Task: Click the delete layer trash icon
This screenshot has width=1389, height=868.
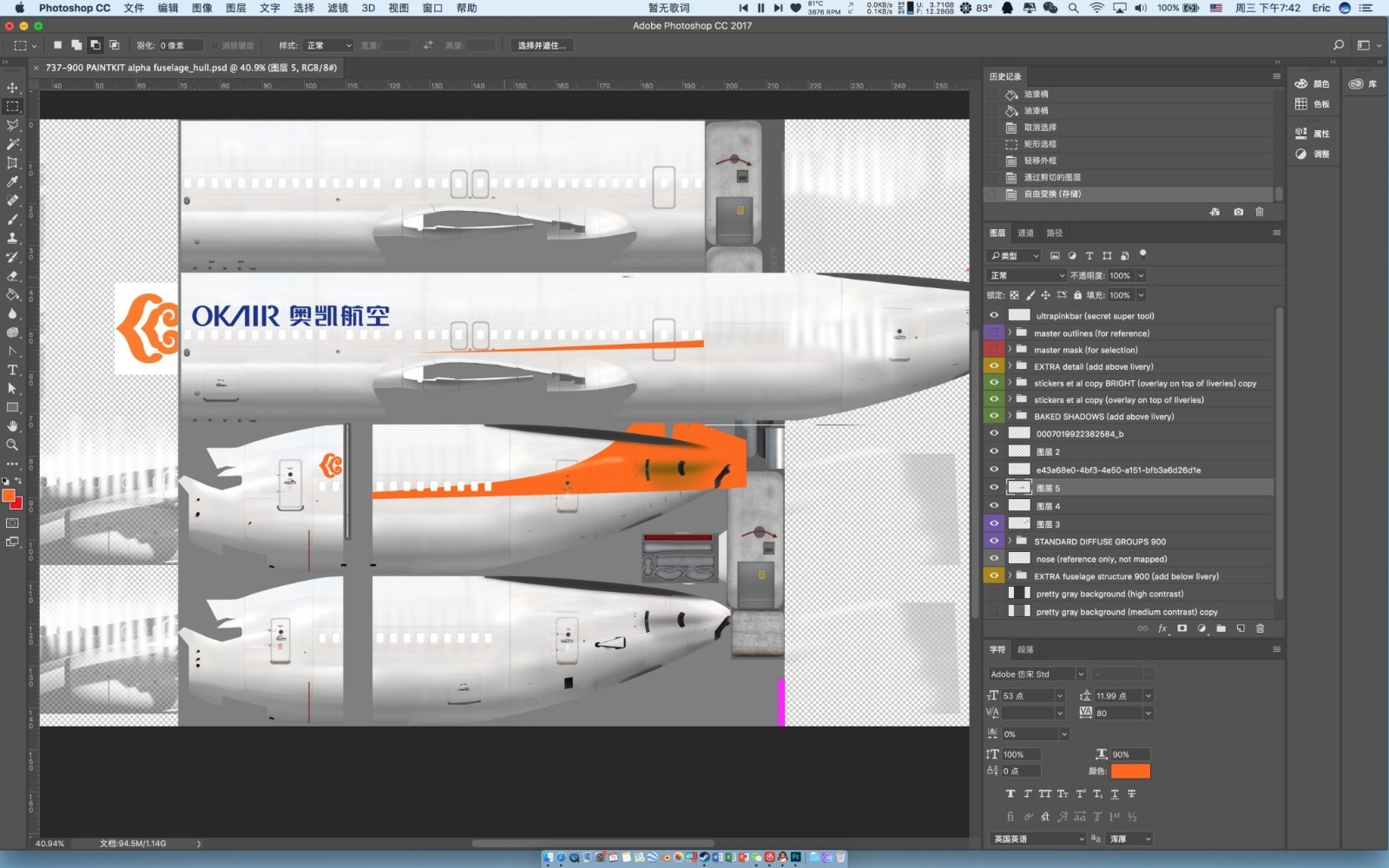Action: [1261, 628]
